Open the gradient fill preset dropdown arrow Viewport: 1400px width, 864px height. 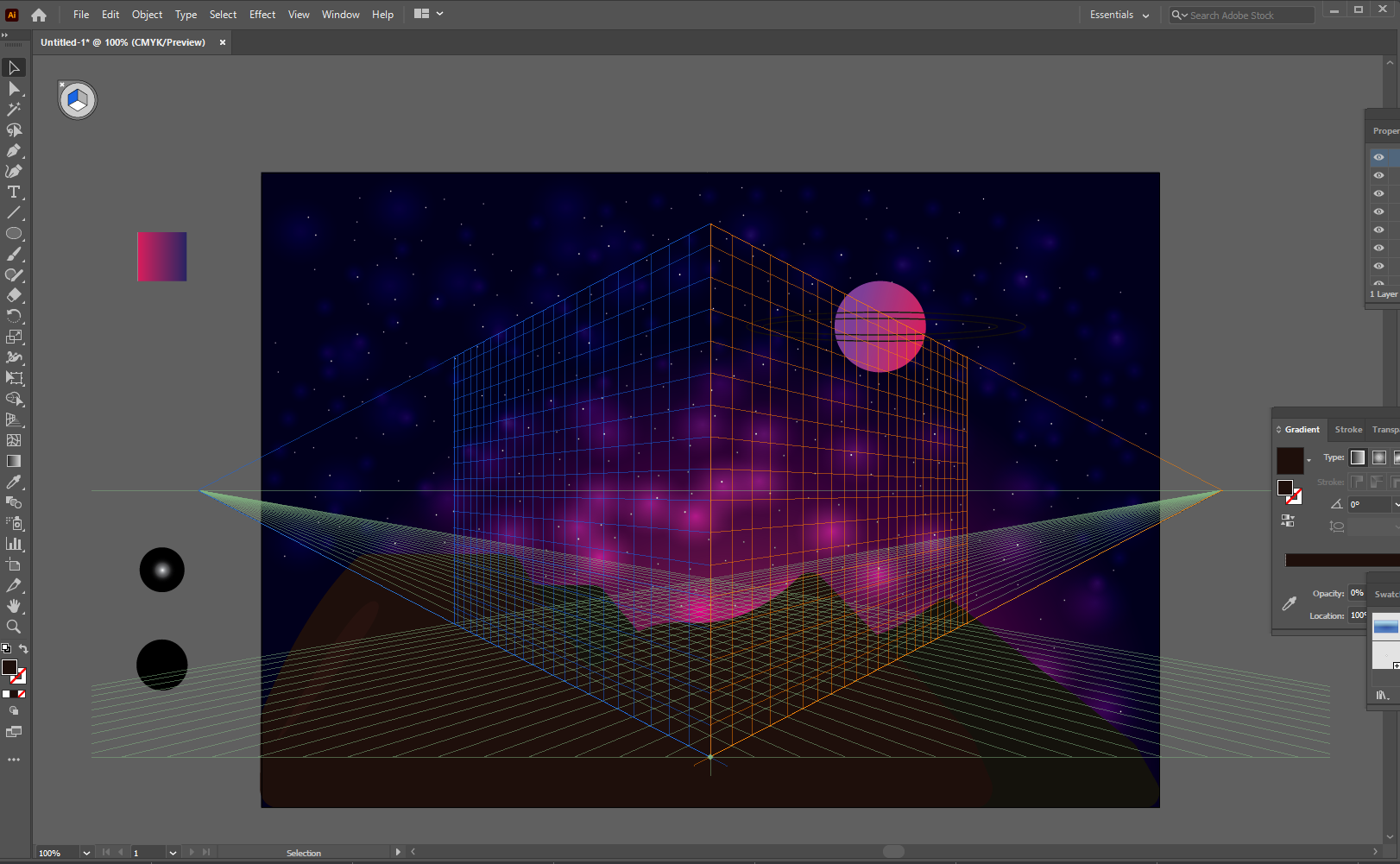(1310, 458)
